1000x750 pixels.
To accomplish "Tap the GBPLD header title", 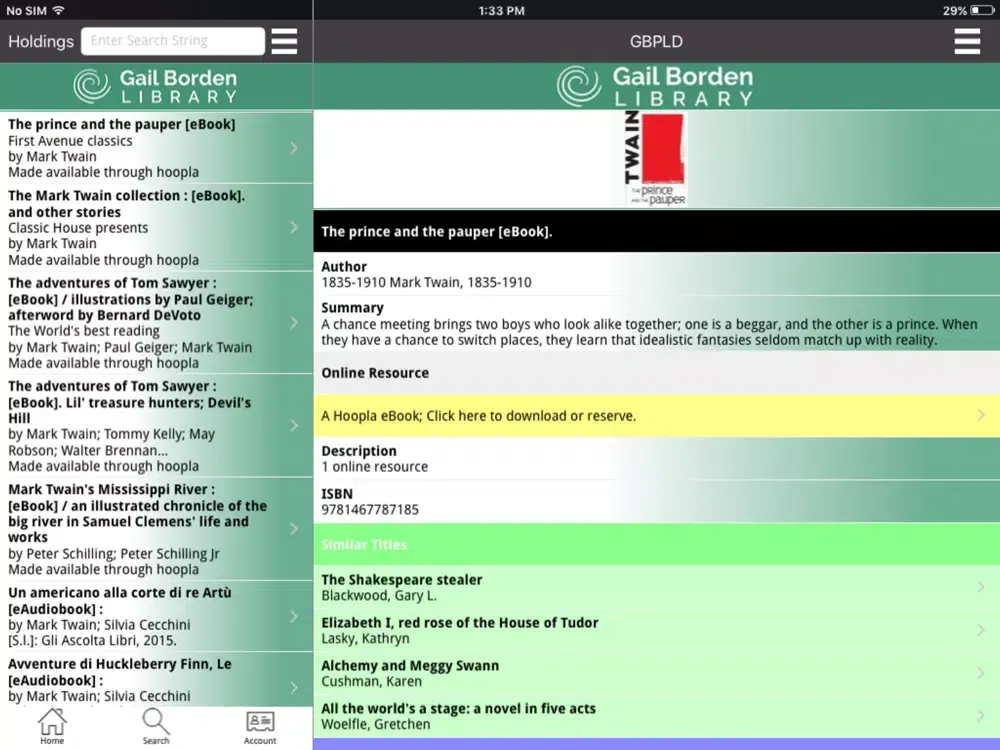I will tap(656, 41).
